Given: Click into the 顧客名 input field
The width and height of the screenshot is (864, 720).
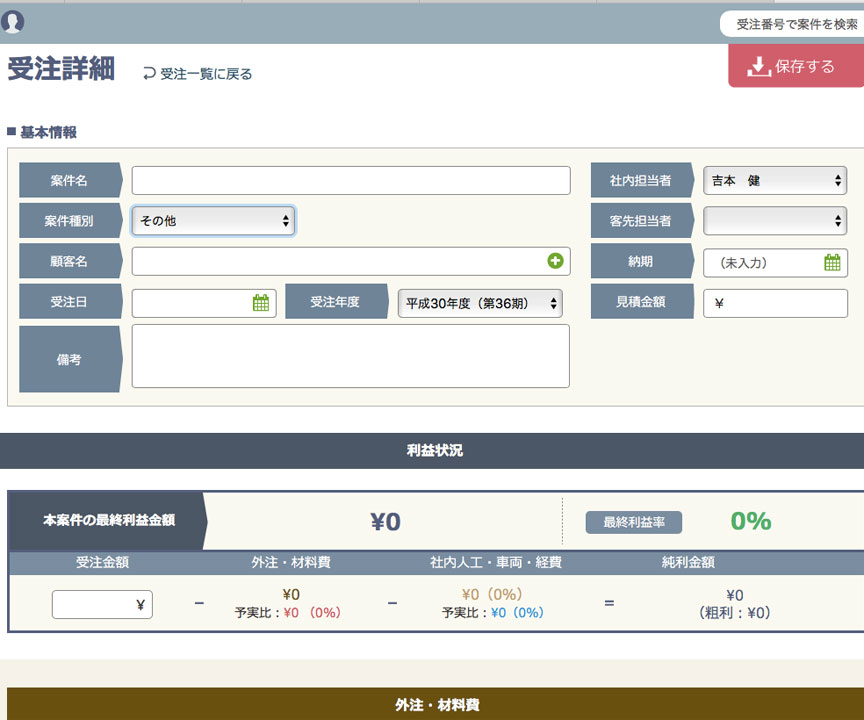Looking at the screenshot, I should pyautogui.click(x=340, y=261).
